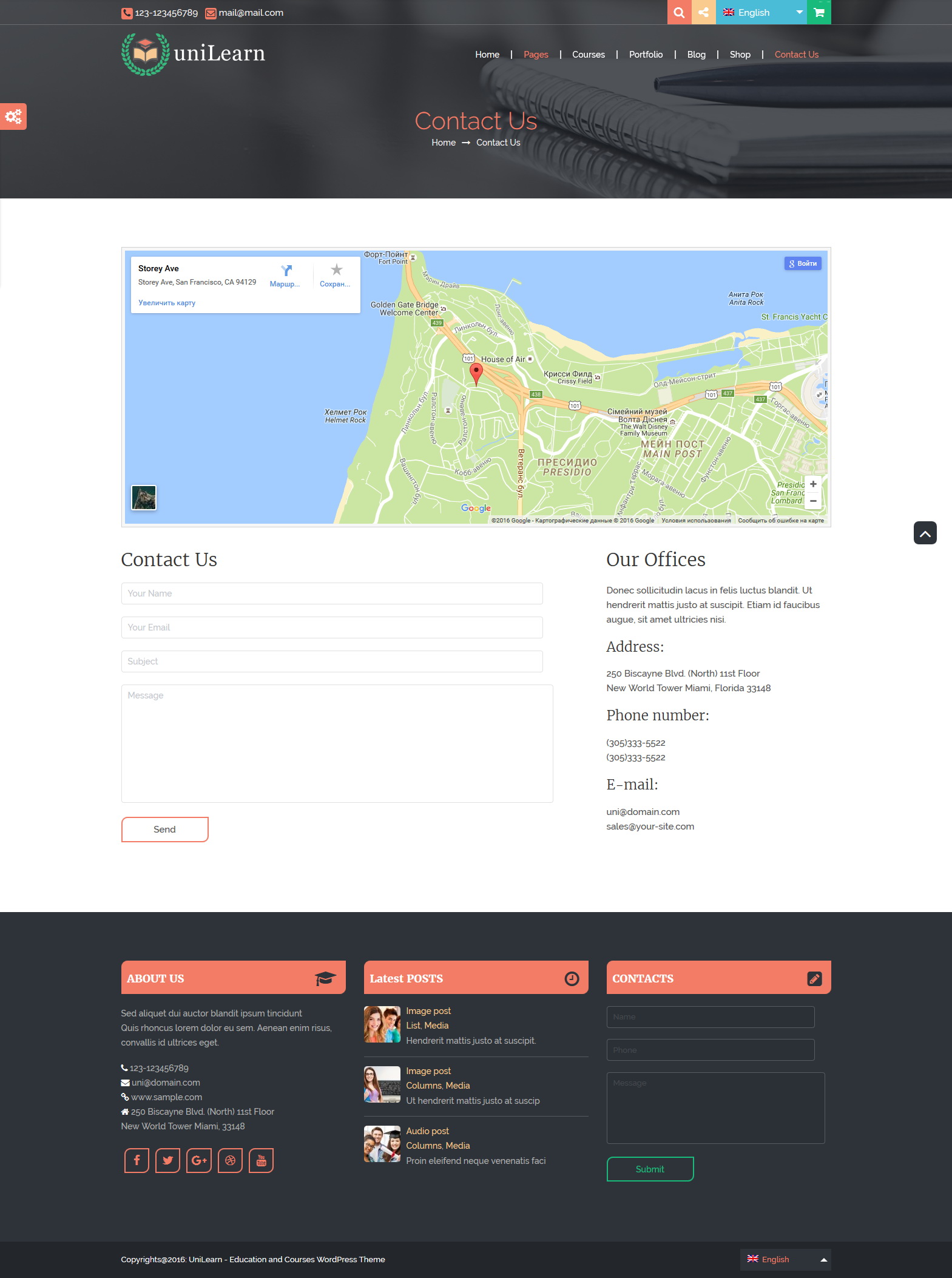This screenshot has width=952, height=1278.
Task: Click the green Submit button in footer
Action: [650, 1169]
